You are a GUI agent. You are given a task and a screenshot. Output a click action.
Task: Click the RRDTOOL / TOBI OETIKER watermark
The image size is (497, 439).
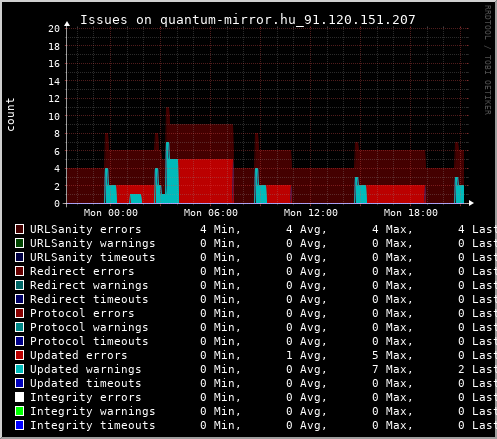coord(488,60)
